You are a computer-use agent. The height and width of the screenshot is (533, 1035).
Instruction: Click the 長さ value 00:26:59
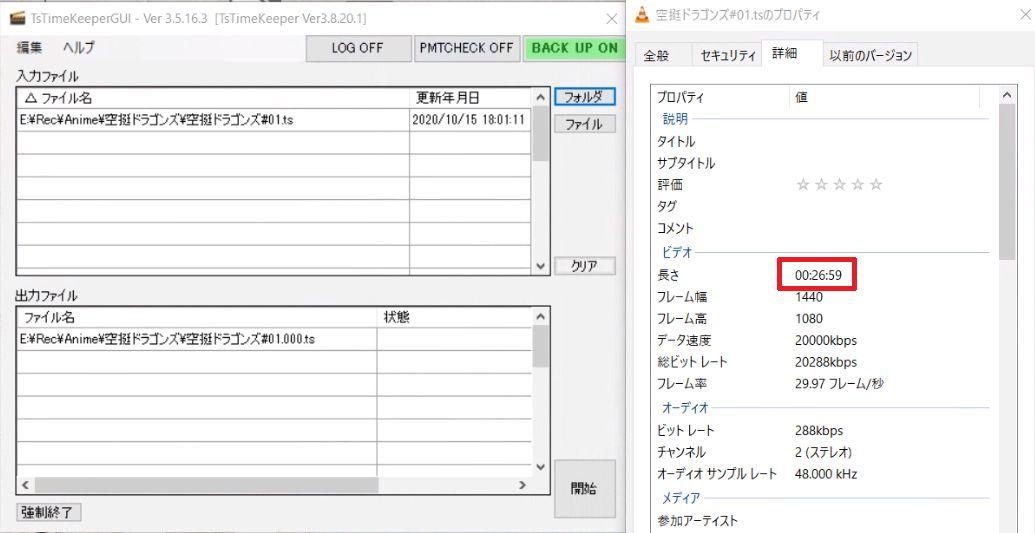pyautogui.click(x=818, y=275)
